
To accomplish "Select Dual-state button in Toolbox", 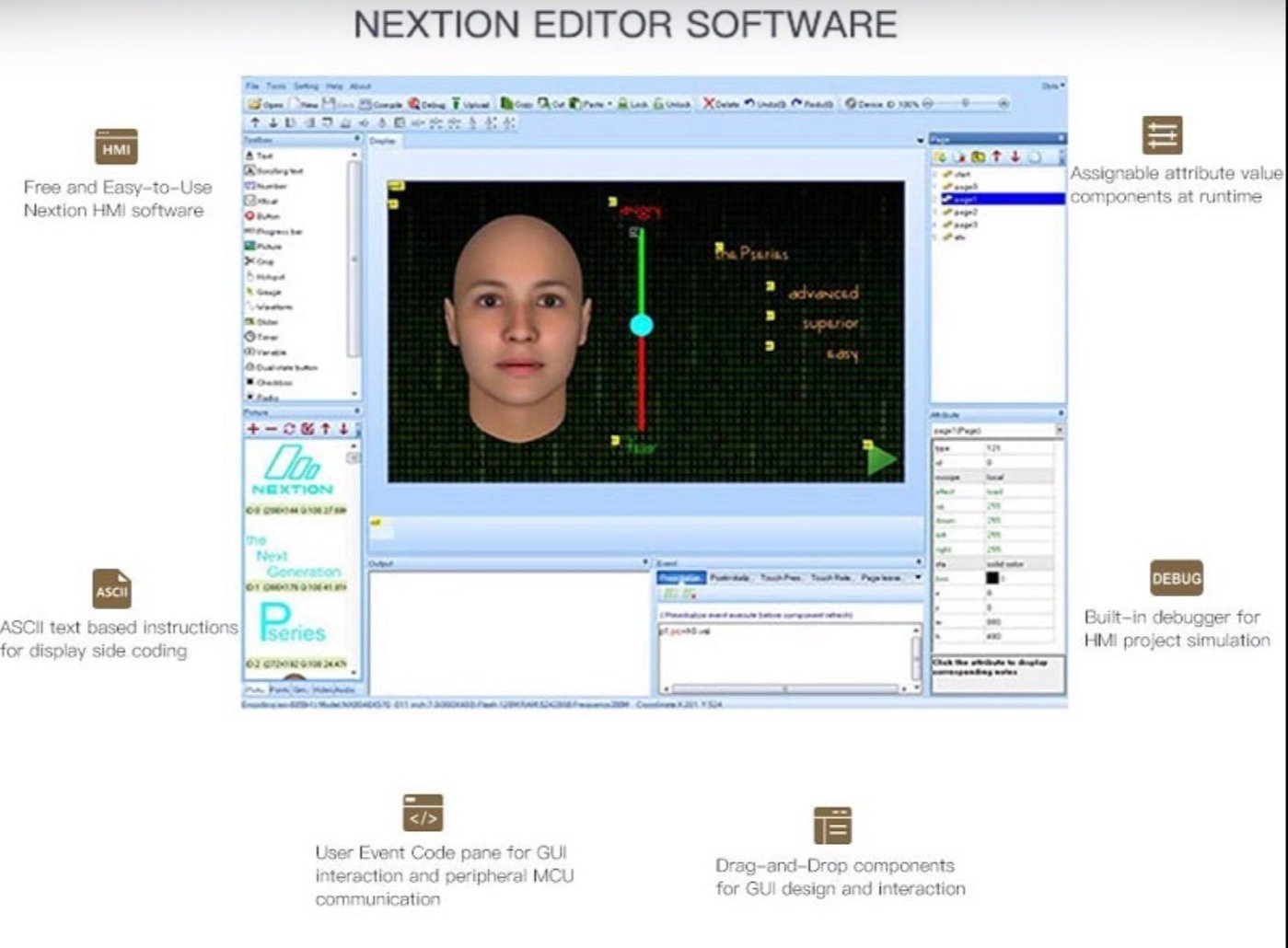I will click(282, 367).
